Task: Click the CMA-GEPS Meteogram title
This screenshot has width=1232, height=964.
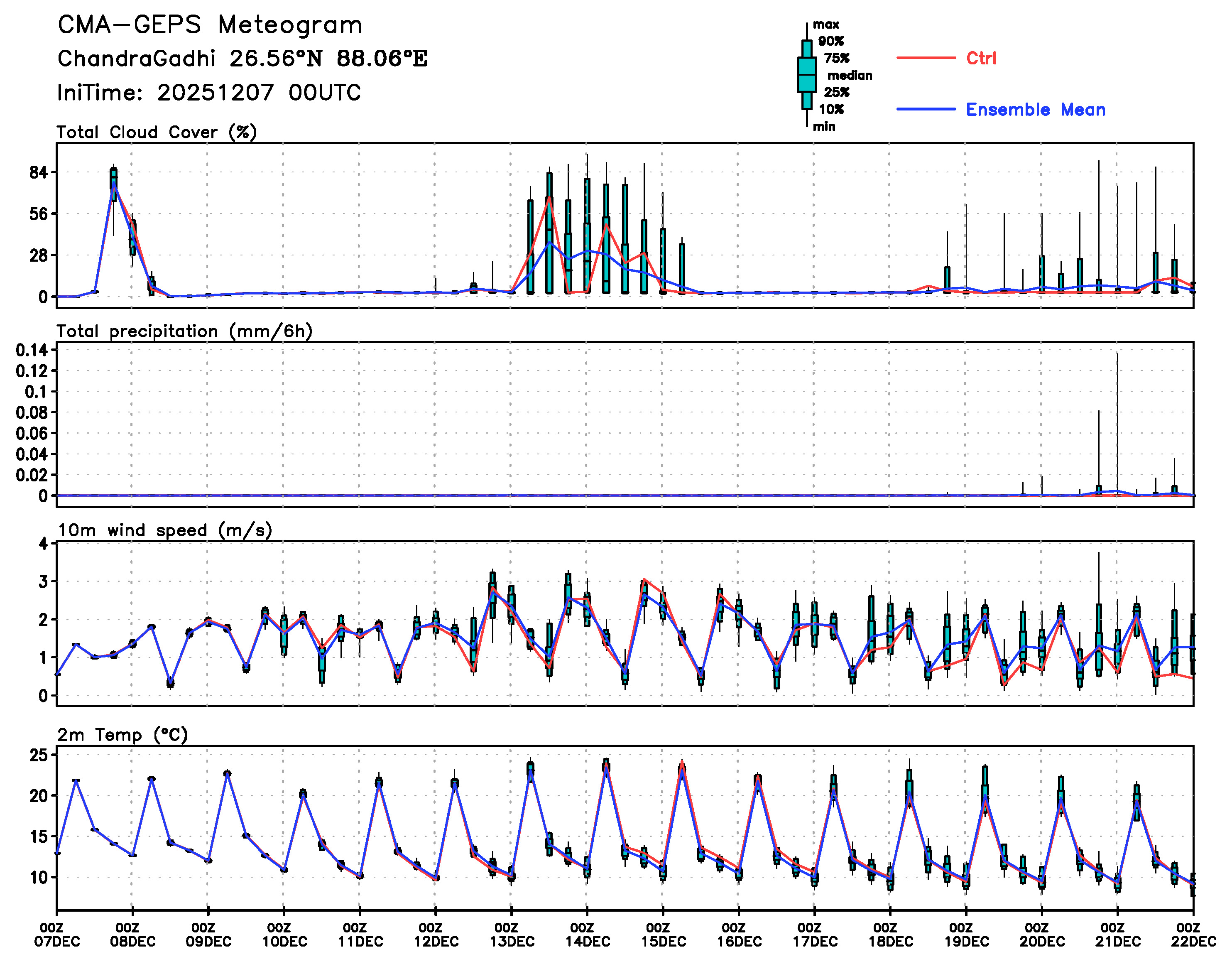Action: (x=210, y=25)
